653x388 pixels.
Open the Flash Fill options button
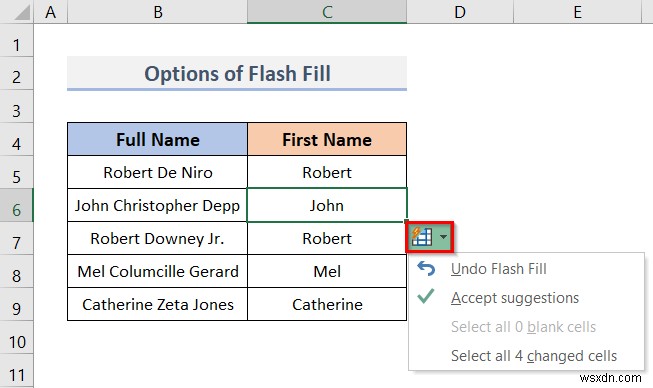coord(429,237)
